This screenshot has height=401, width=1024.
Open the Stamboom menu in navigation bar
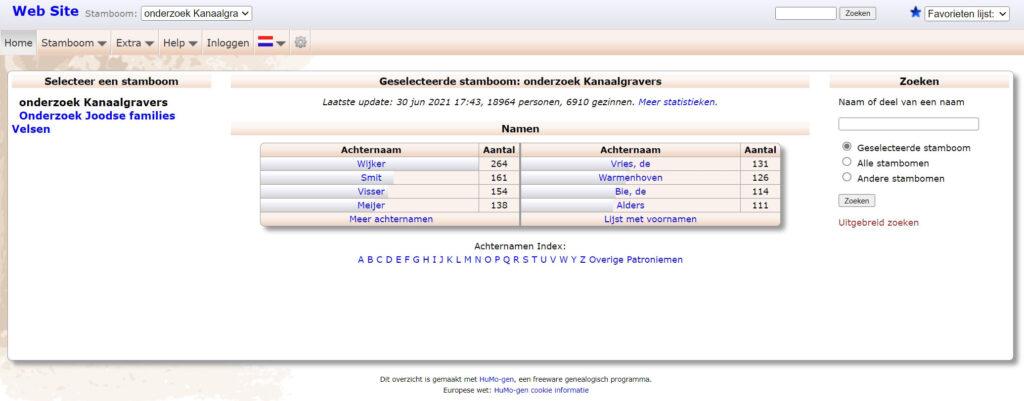click(x=74, y=43)
